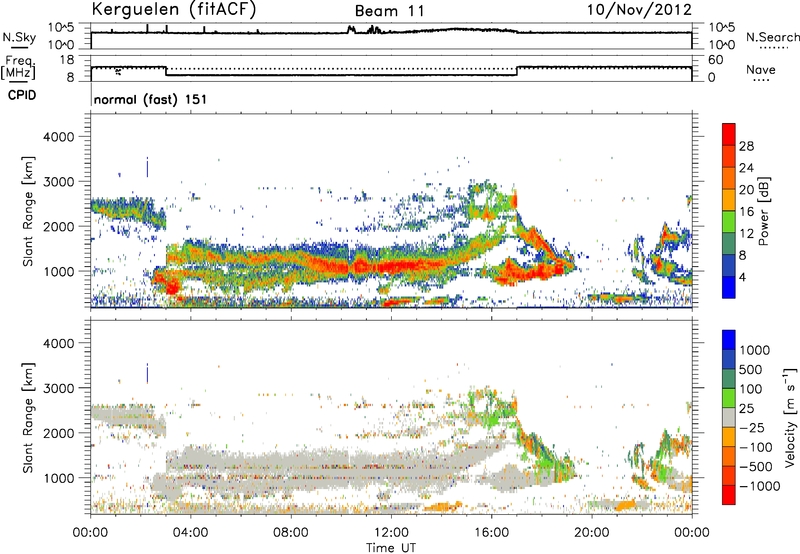Click the grey ±25 segment of Velocity colorbar
Screen dimensions: 800x554
tap(729, 418)
